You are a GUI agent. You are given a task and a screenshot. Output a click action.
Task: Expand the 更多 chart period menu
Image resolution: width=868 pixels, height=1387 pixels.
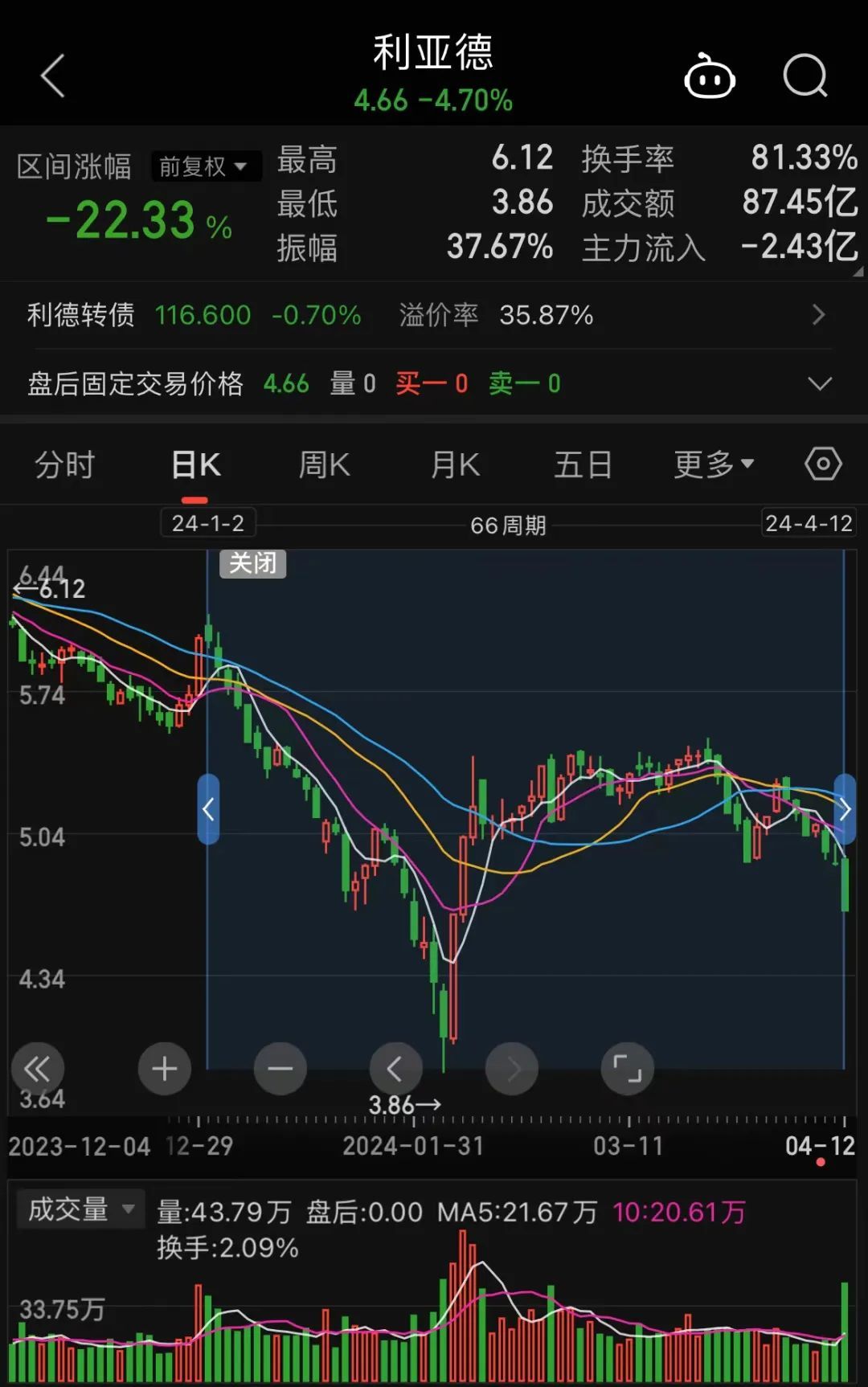coord(714,464)
